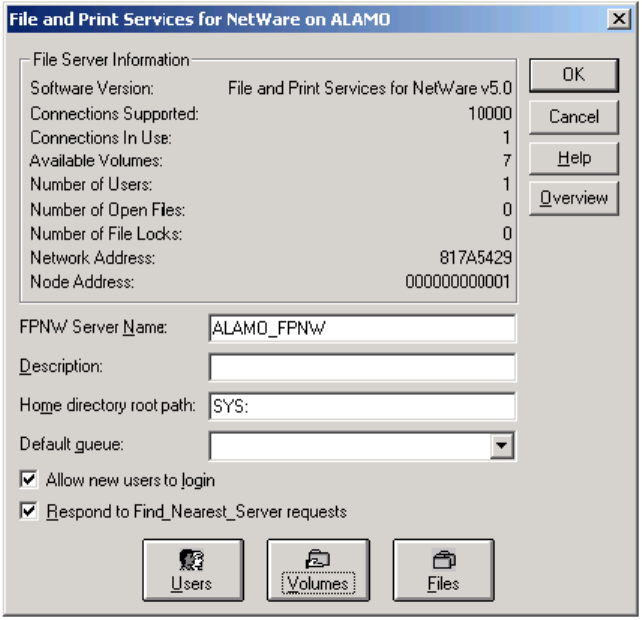The width and height of the screenshot is (642, 620).
Task: Close the File and Print Services dialog
Action: pos(619,18)
